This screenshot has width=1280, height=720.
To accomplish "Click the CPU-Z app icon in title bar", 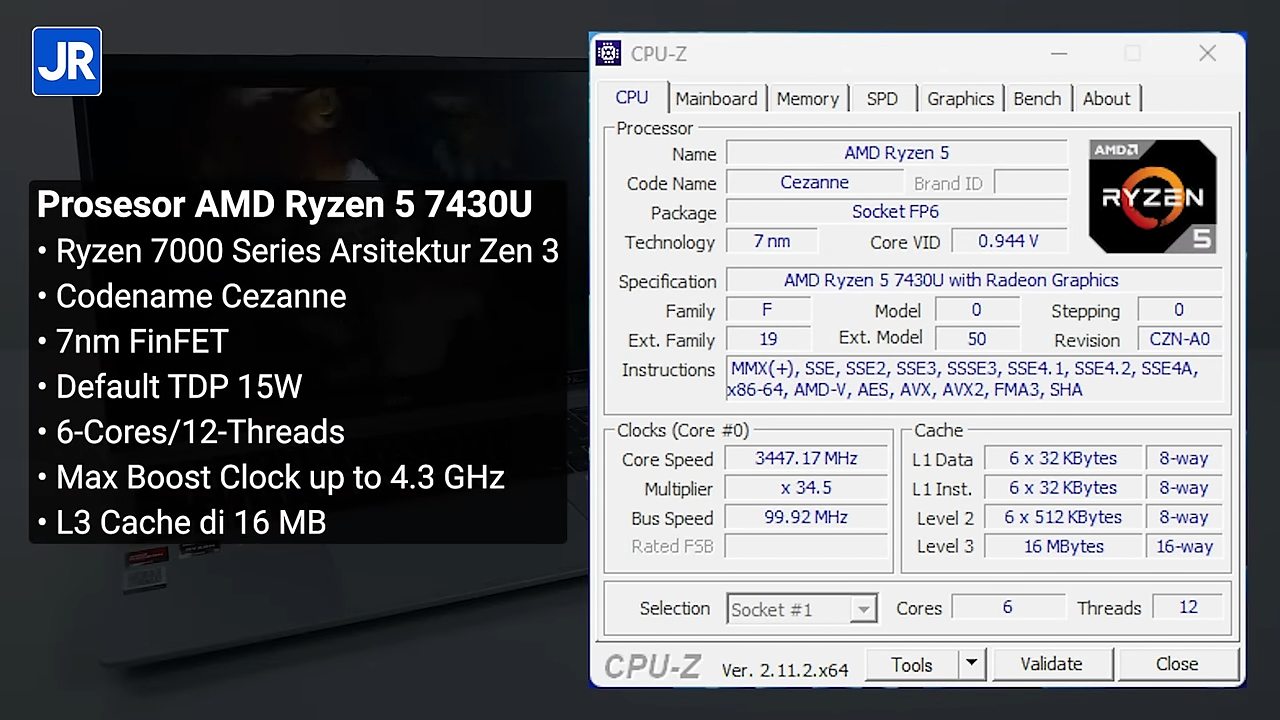I will [608, 54].
